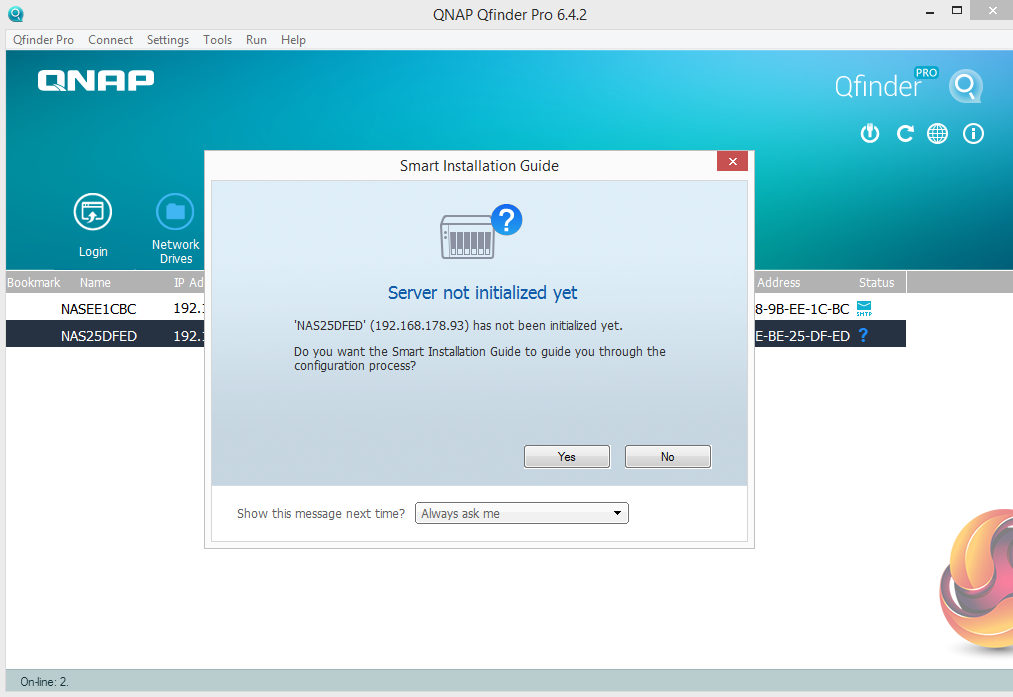Click the power sleep icon in header
The width and height of the screenshot is (1013, 697).
[x=870, y=134]
